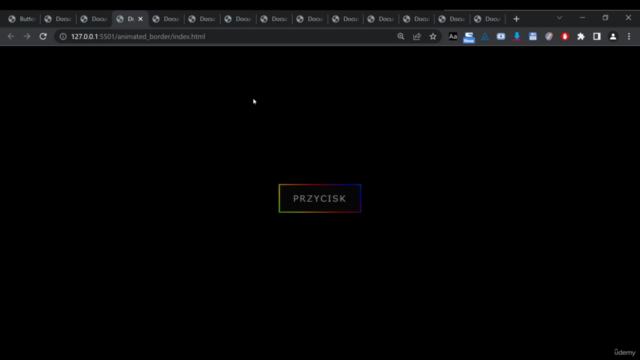Open the floppy disk save extension

click(x=533, y=36)
